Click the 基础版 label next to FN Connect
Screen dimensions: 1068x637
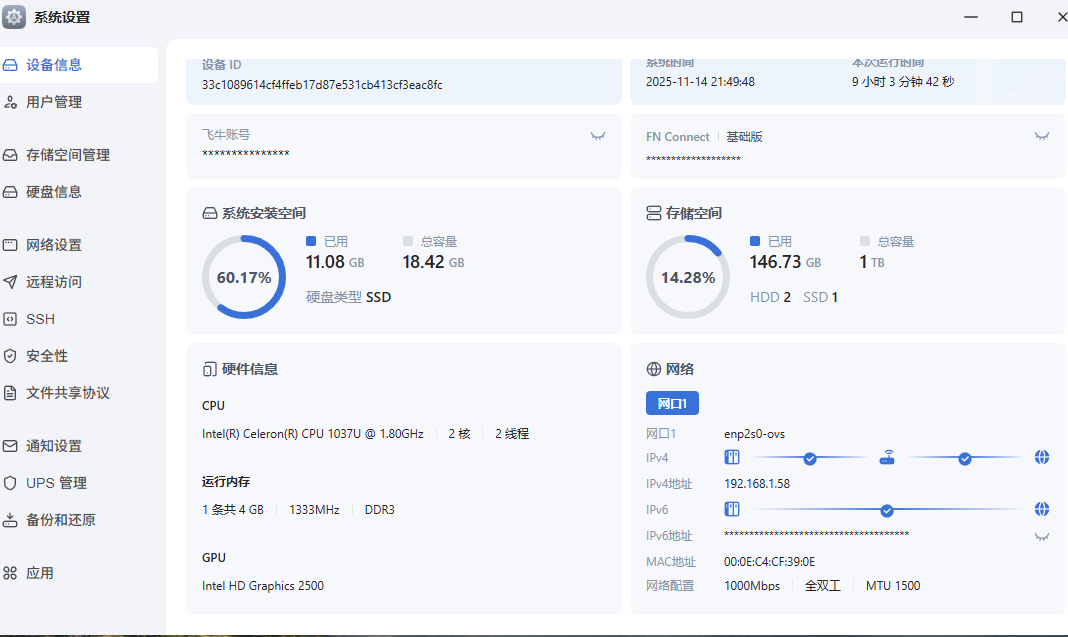click(744, 137)
